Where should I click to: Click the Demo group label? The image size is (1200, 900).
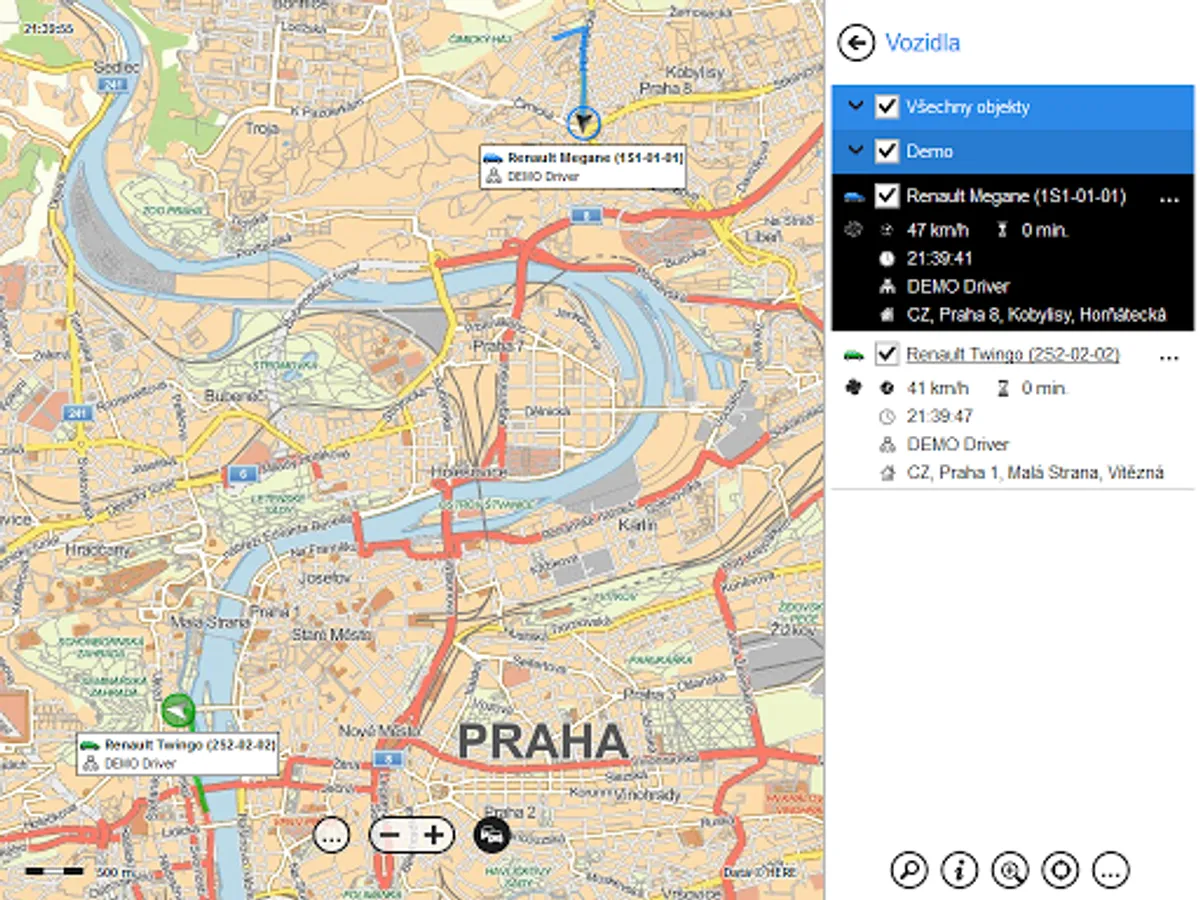pos(929,152)
